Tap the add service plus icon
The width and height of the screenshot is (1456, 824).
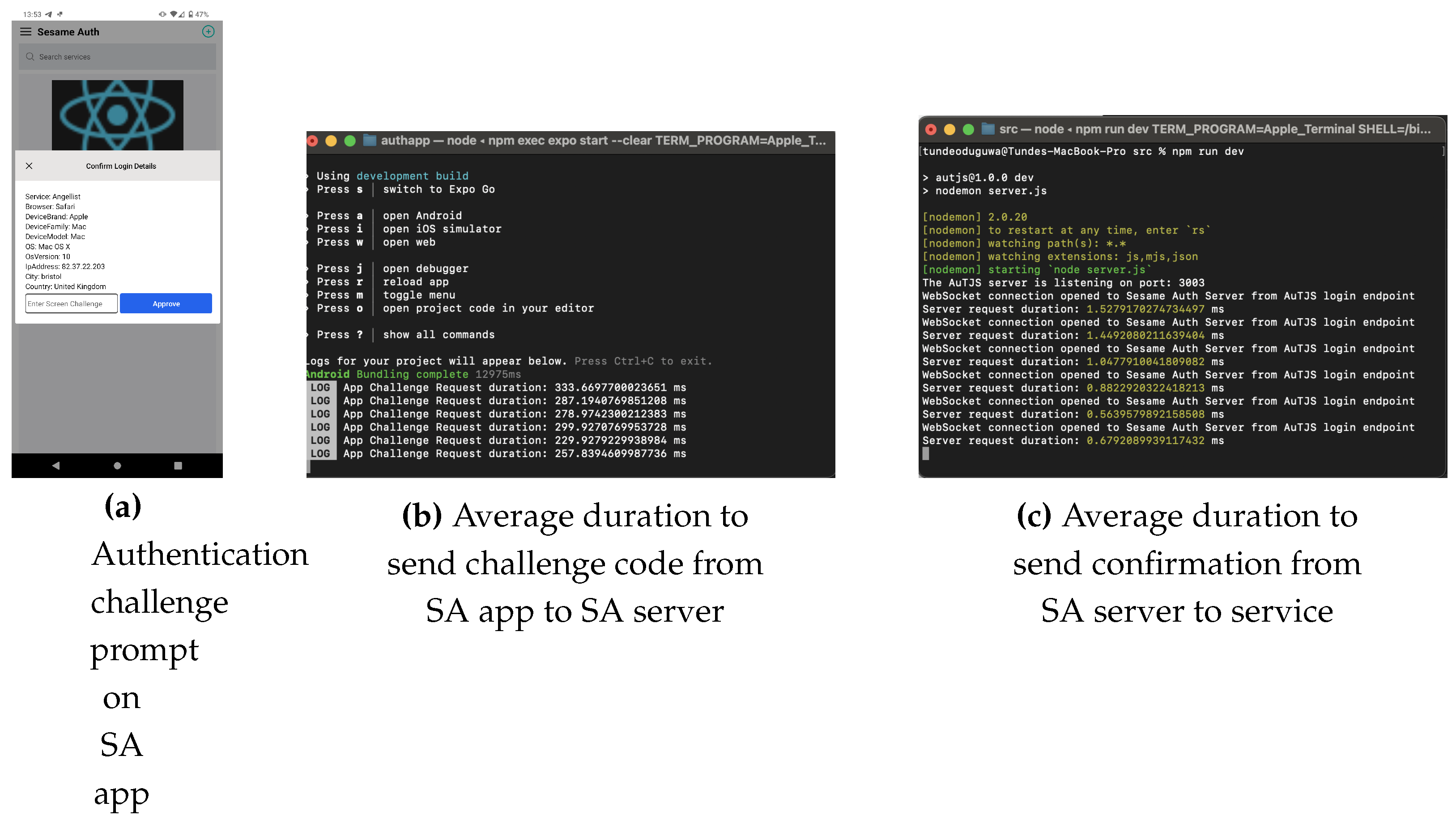[209, 32]
